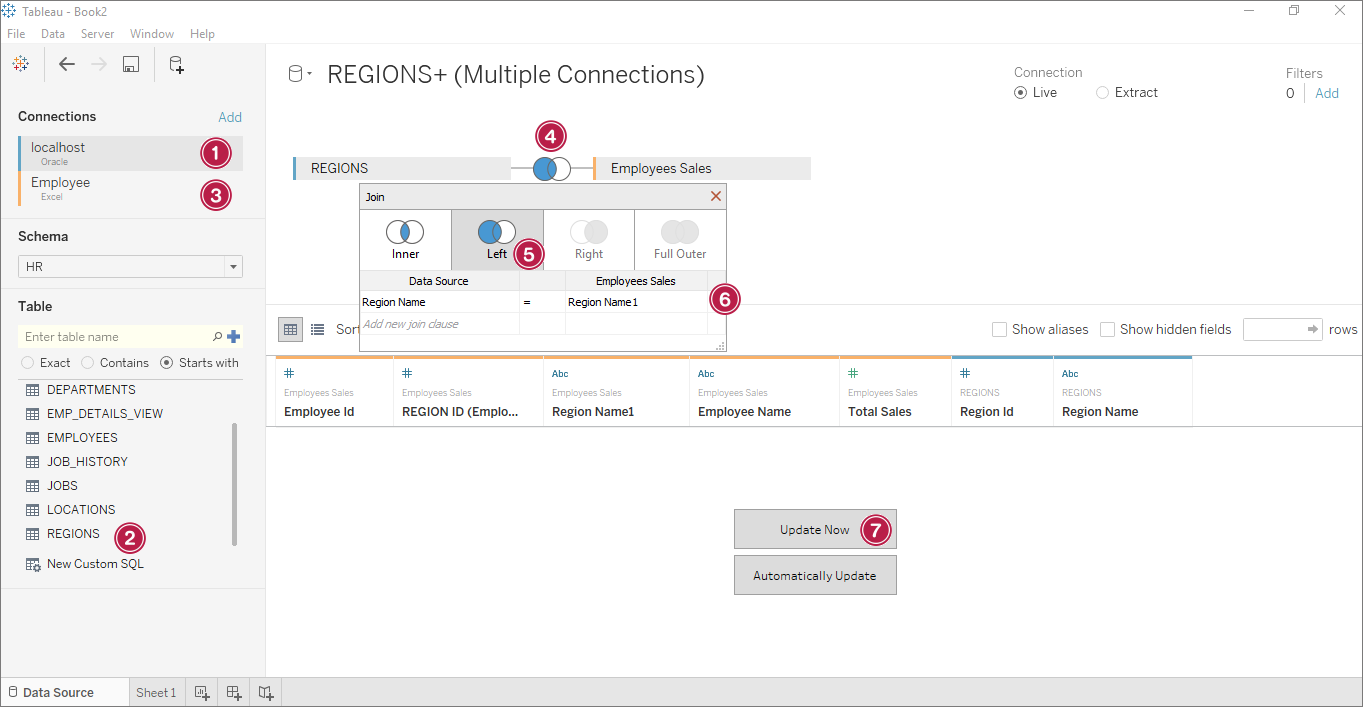Open the Window menu

point(152,34)
